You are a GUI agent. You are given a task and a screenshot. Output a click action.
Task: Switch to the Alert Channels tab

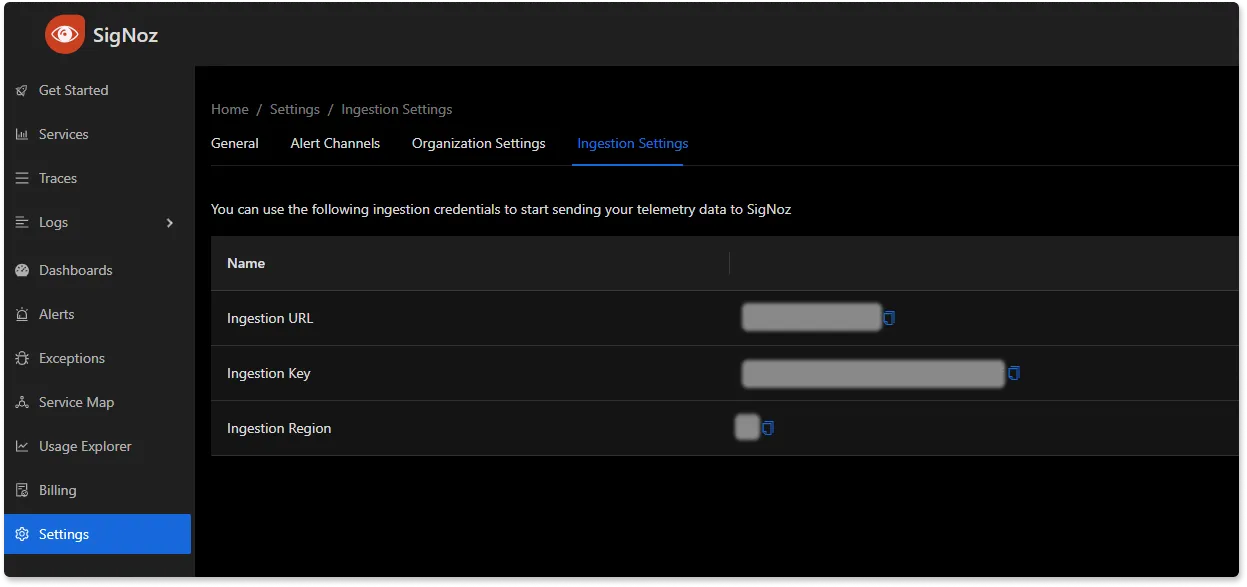(335, 144)
